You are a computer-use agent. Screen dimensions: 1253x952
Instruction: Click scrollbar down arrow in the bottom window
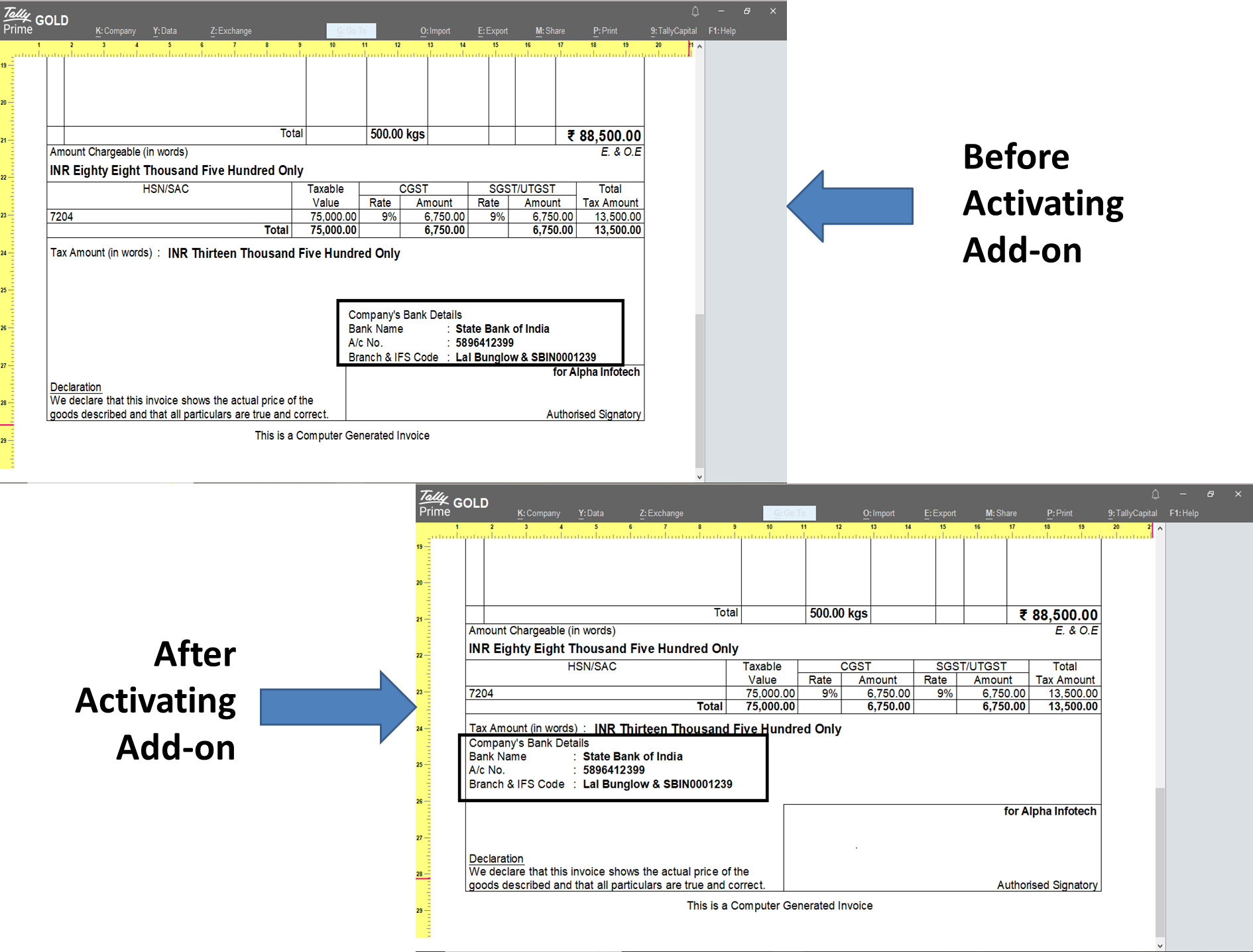1160,946
